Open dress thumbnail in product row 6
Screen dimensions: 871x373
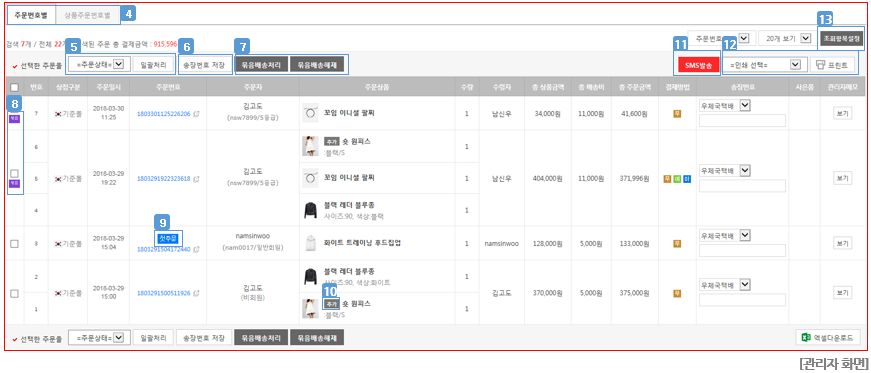tap(311, 146)
